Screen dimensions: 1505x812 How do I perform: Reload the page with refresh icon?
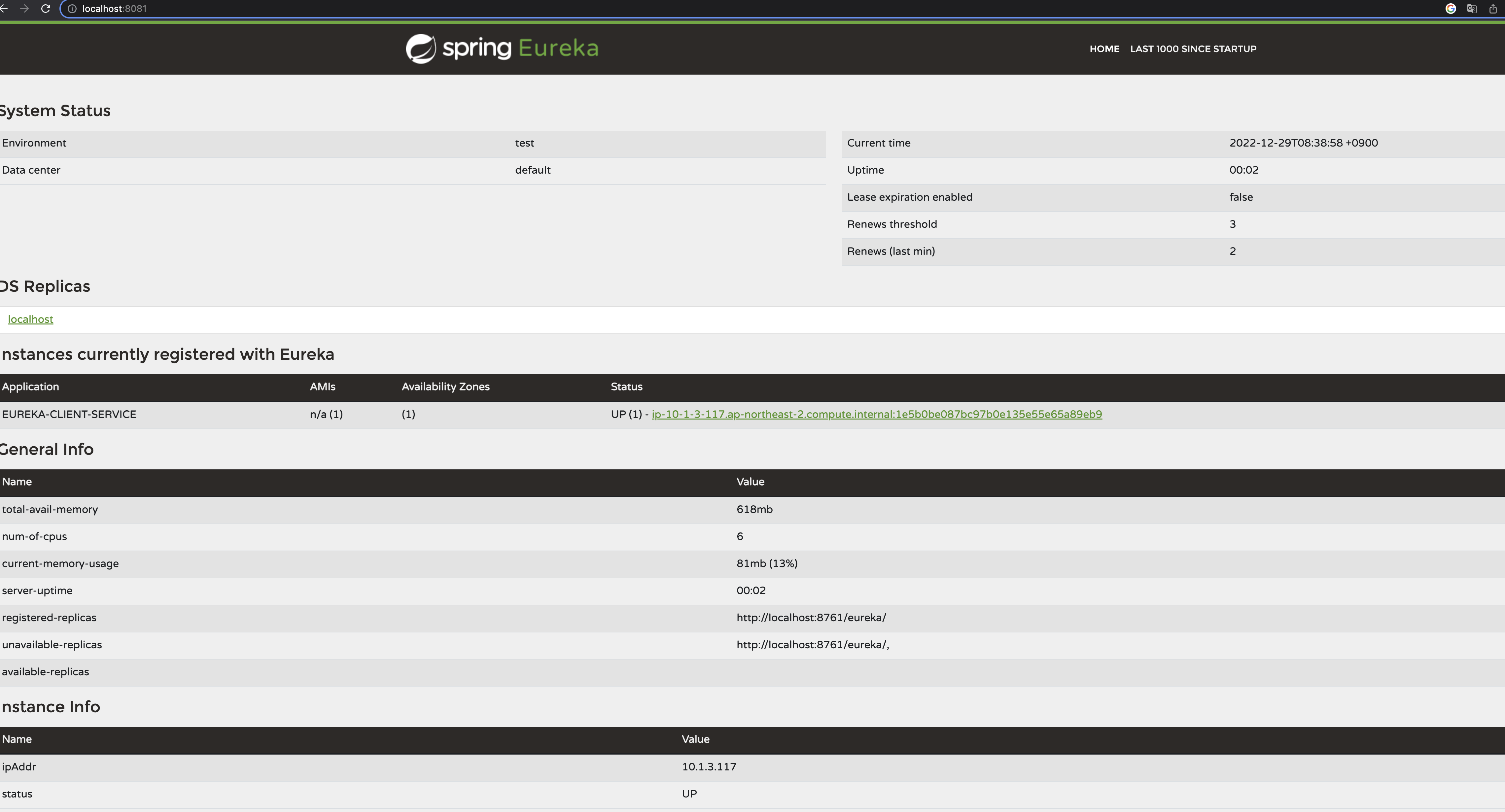click(x=46, y=9)
